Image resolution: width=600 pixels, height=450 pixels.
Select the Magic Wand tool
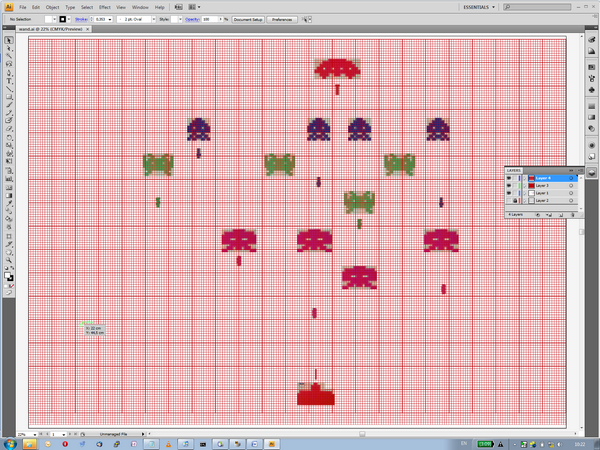(x=9, y=56)
